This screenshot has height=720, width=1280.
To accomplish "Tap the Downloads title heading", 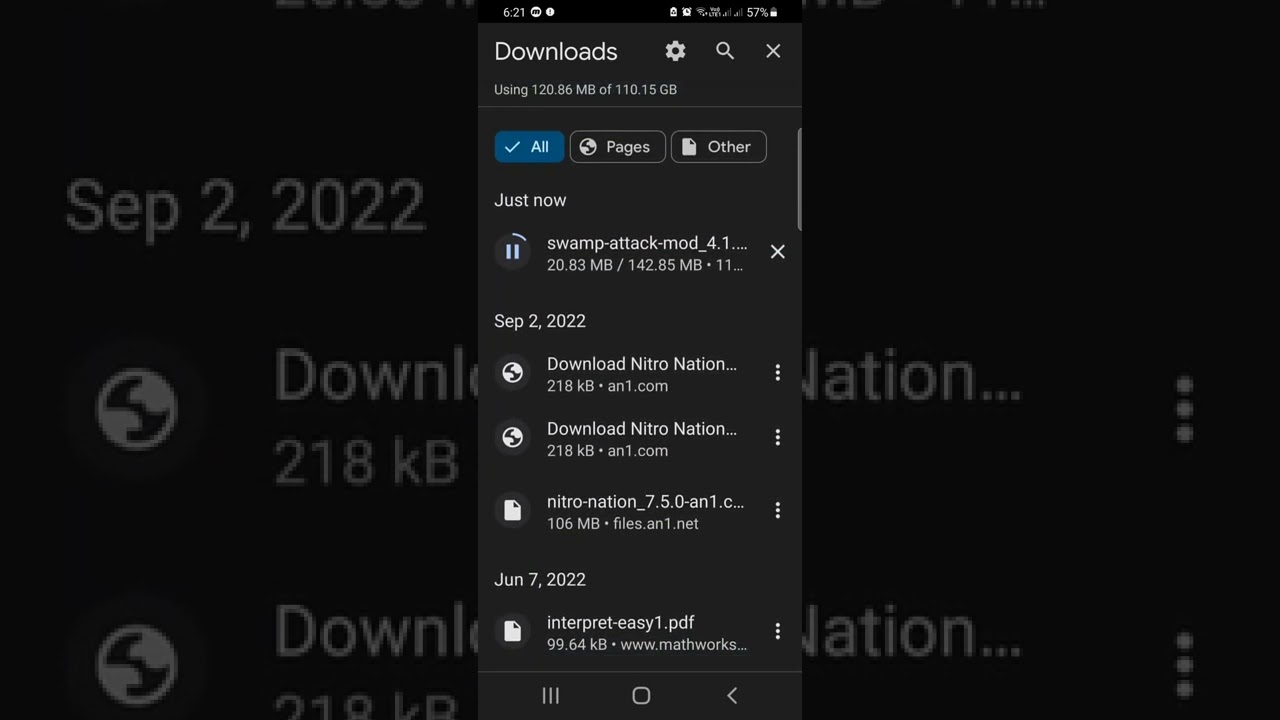I will 556,51.
